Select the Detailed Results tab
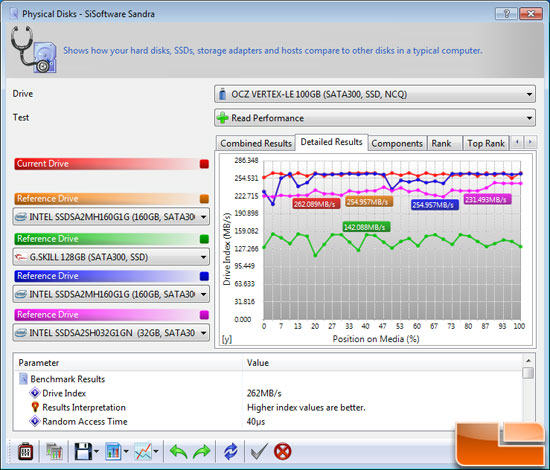This screenshot has height=470, width=550. pyautogui.click(x=331, y=142)
